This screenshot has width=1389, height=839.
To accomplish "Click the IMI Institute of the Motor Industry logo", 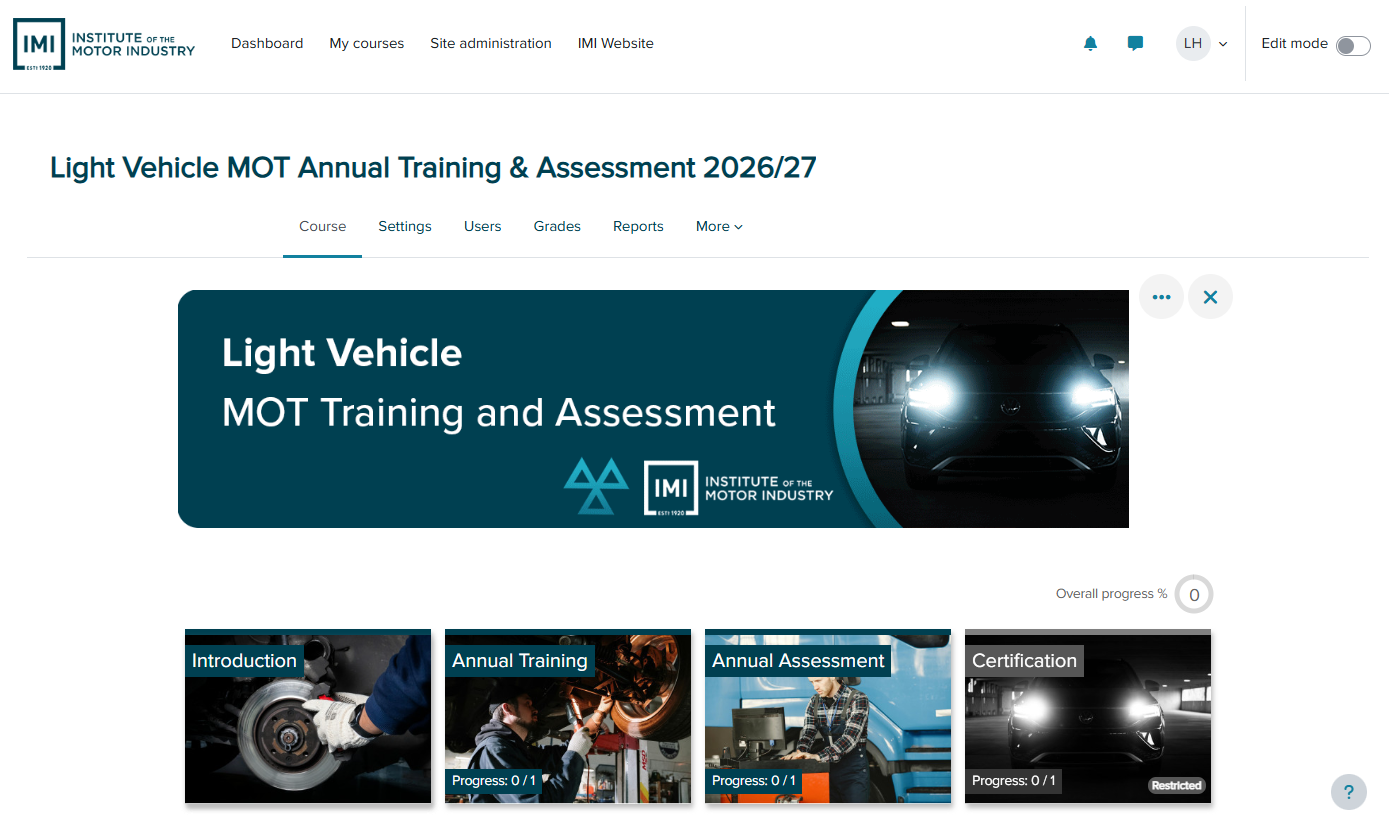I will click(104, 44).
